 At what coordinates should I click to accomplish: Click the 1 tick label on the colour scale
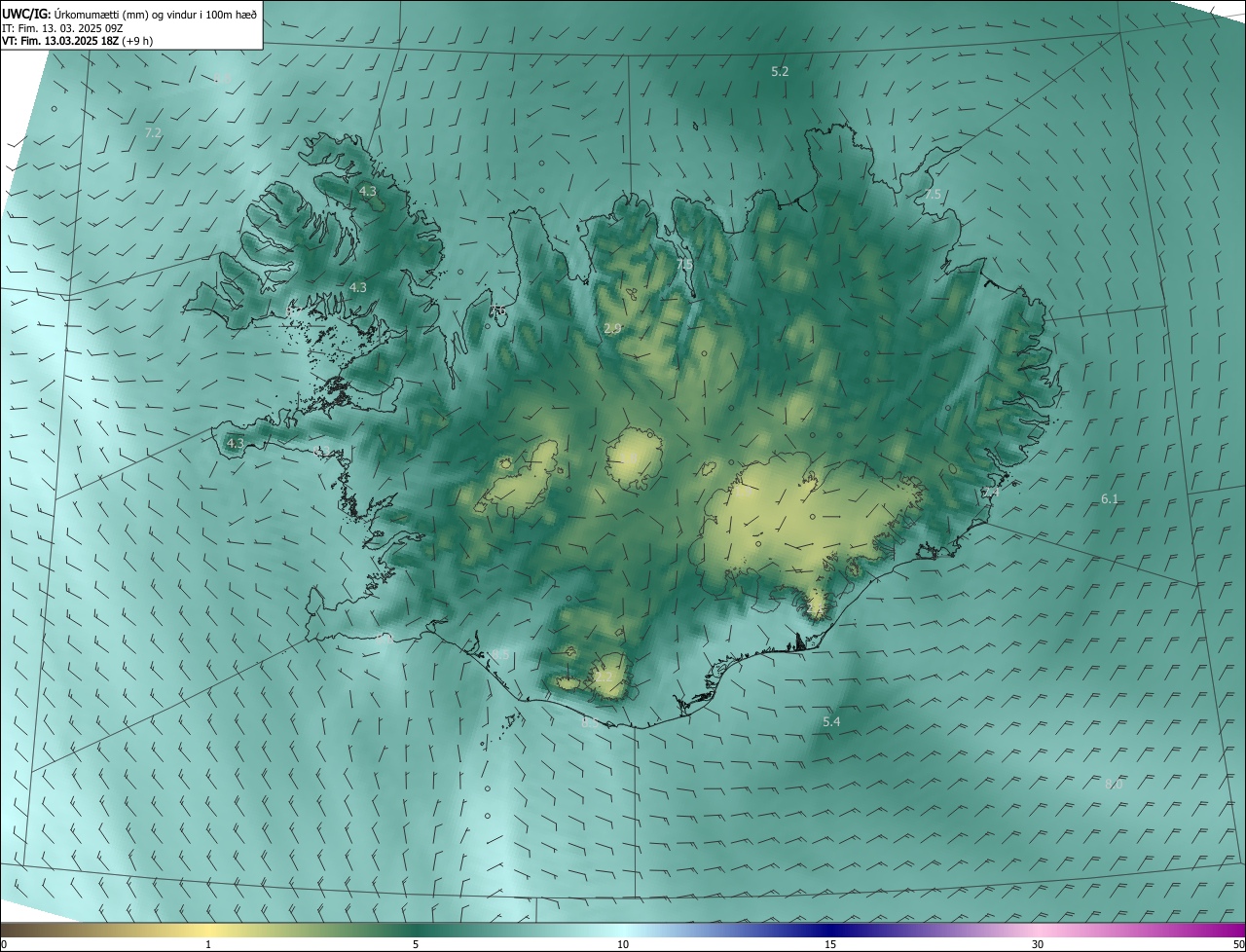click(x=208, y=944)
